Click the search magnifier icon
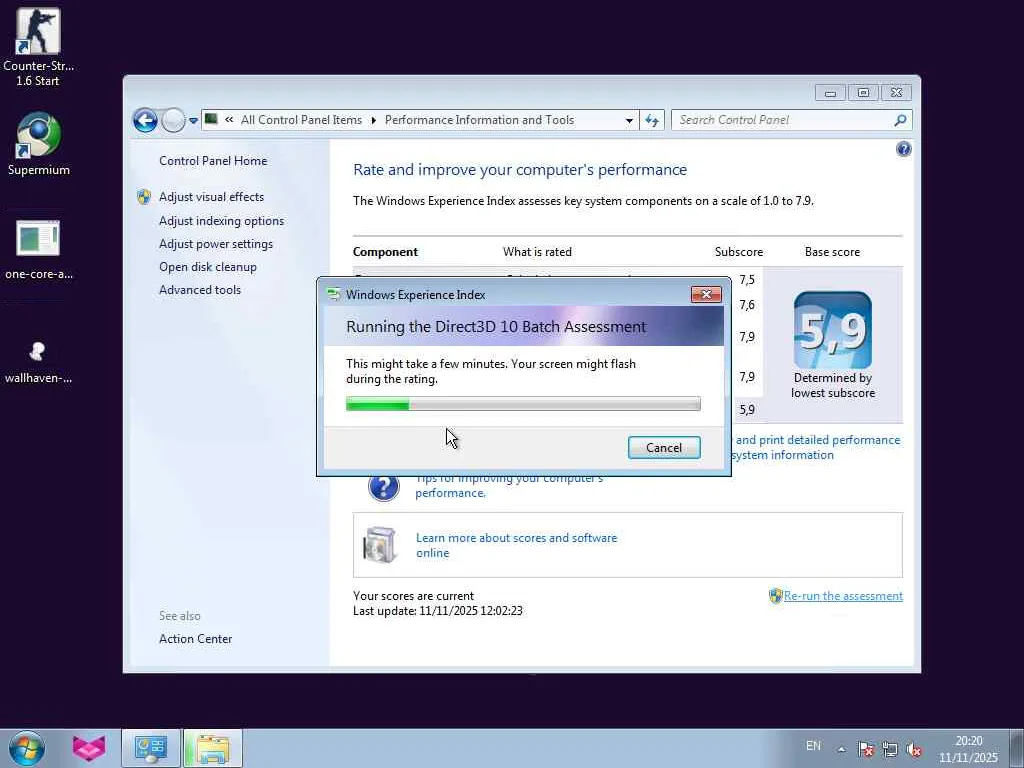This screenshot has width=1024, height=768. (x=901, y=120)
